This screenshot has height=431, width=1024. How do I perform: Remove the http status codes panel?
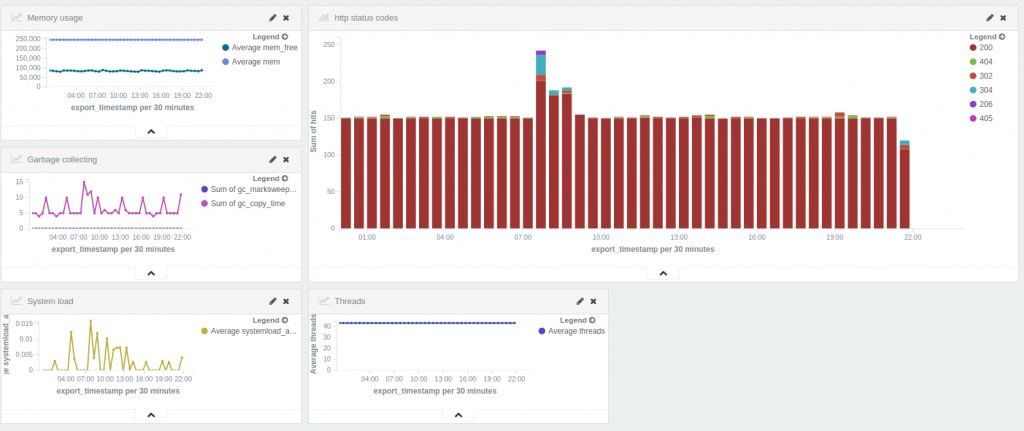(1003, 18)
